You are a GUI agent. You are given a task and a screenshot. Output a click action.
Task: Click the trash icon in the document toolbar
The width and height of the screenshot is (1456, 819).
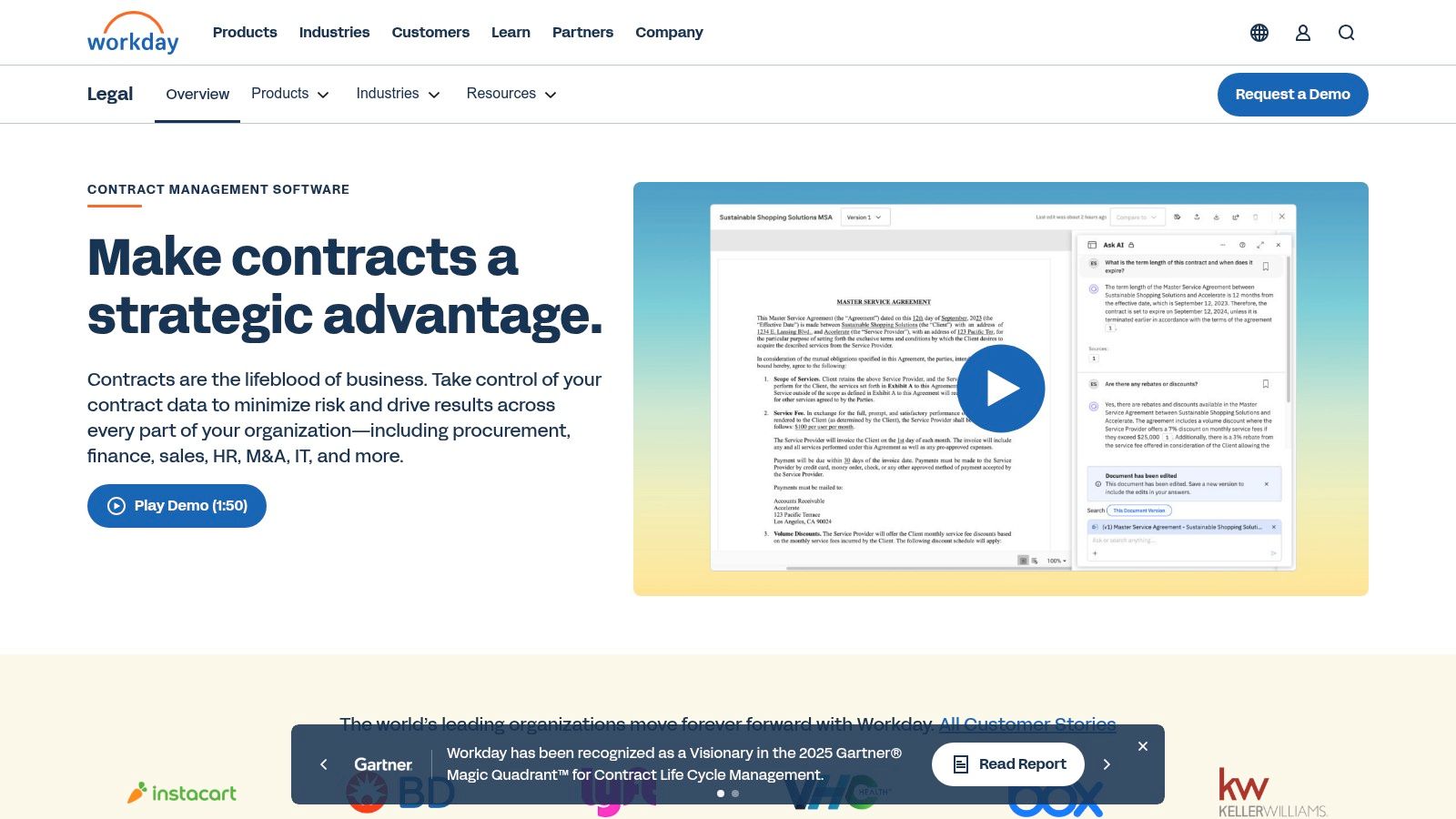click(1256, 217)
